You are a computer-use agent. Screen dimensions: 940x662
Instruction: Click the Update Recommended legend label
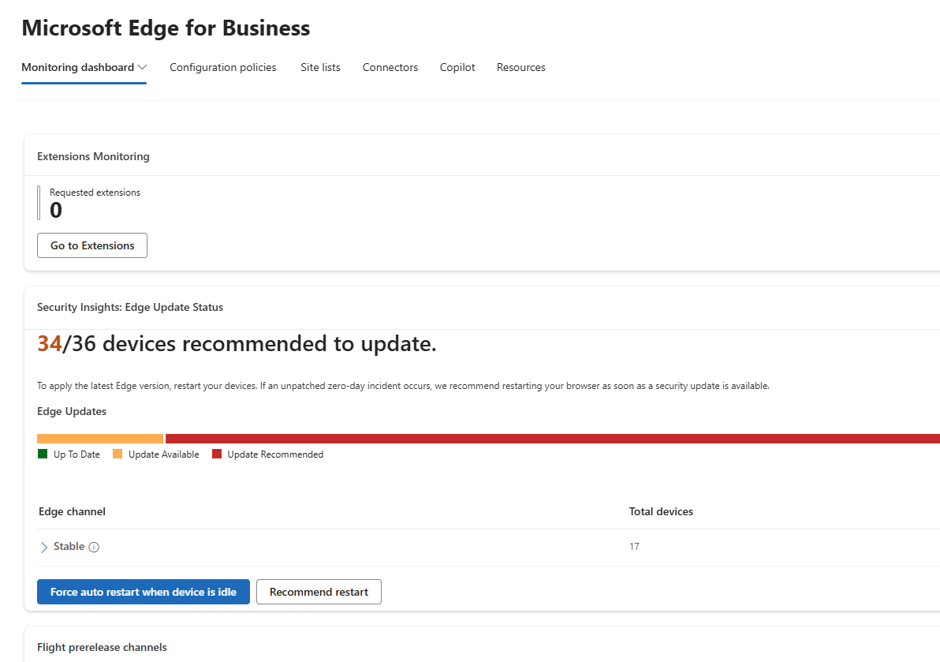point(275,455)
